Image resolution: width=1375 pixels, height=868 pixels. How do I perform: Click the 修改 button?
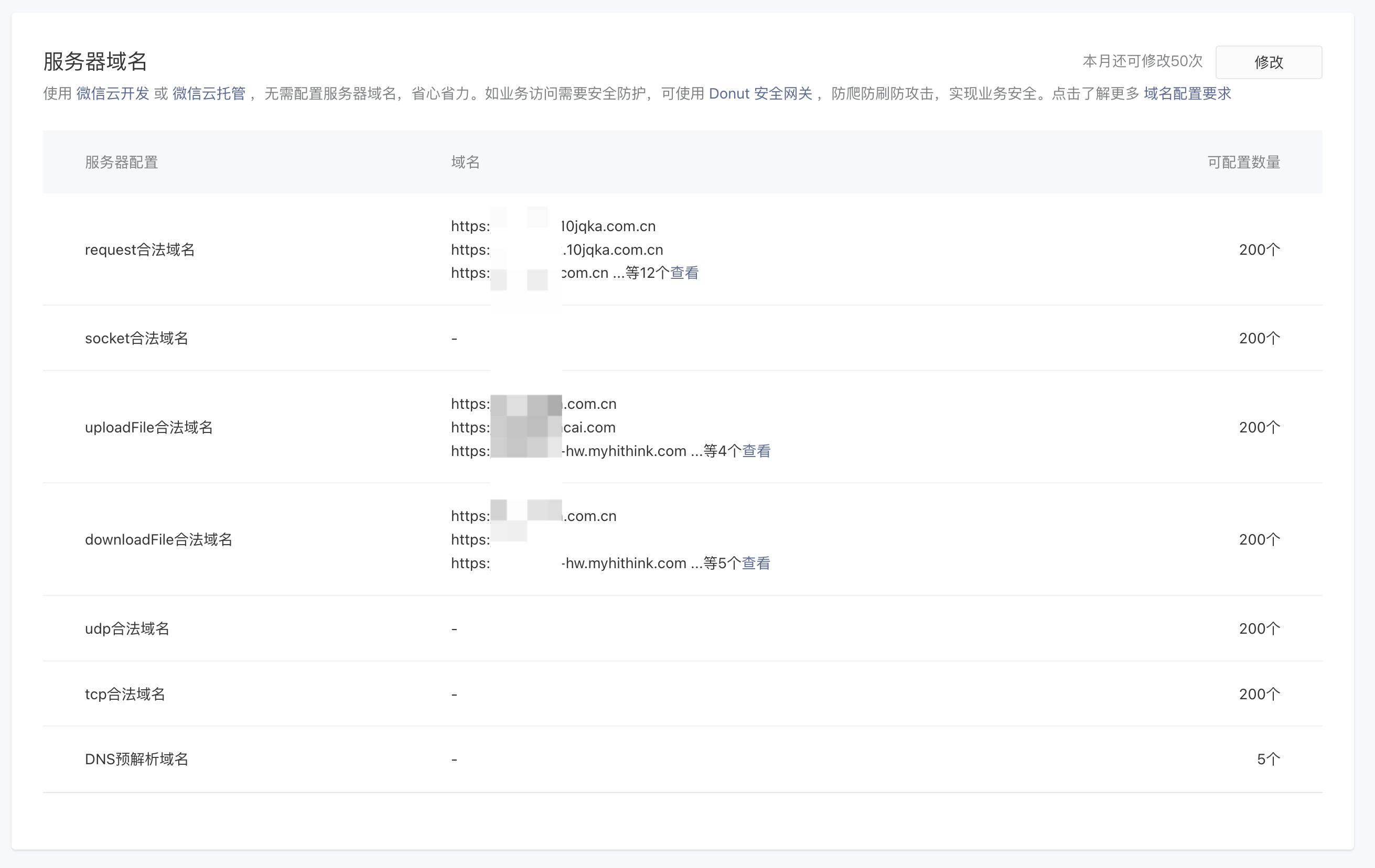point(1268,62)
